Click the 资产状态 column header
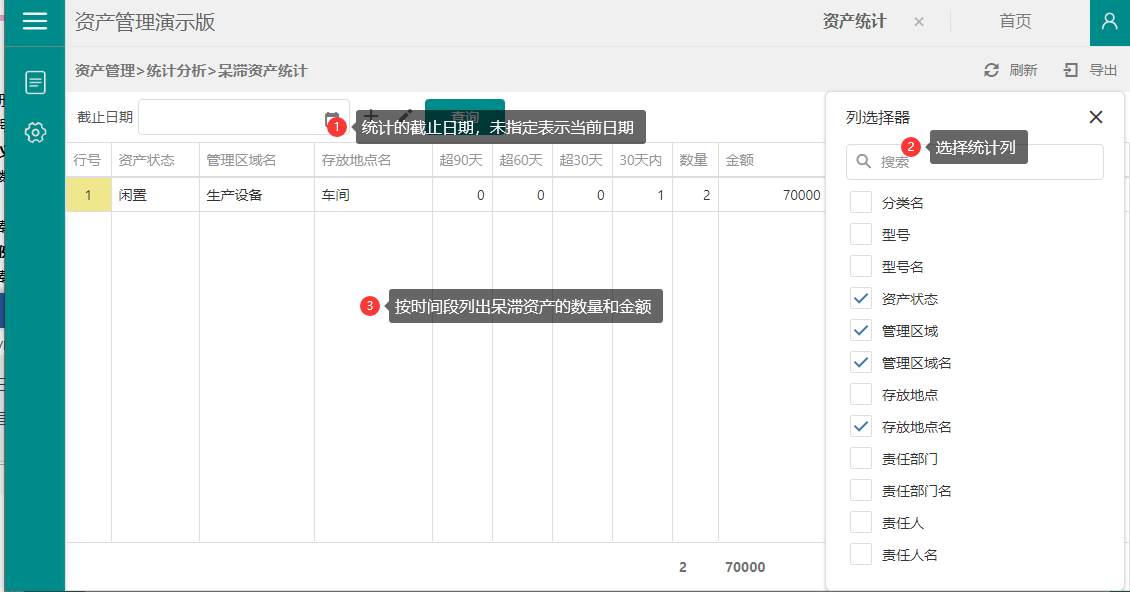 (x=155, y=160)
